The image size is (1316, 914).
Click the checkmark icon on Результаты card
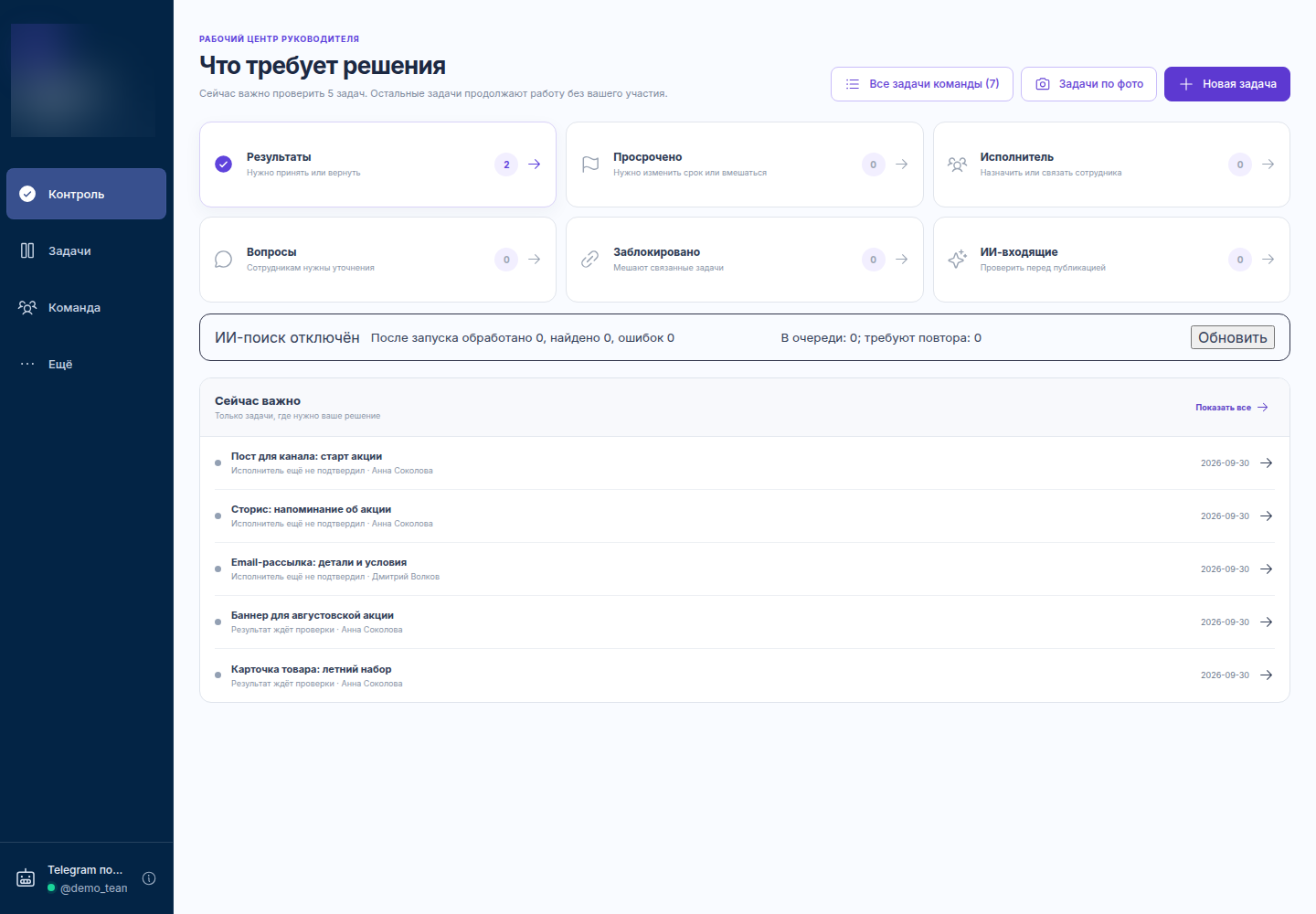point(223,165)
